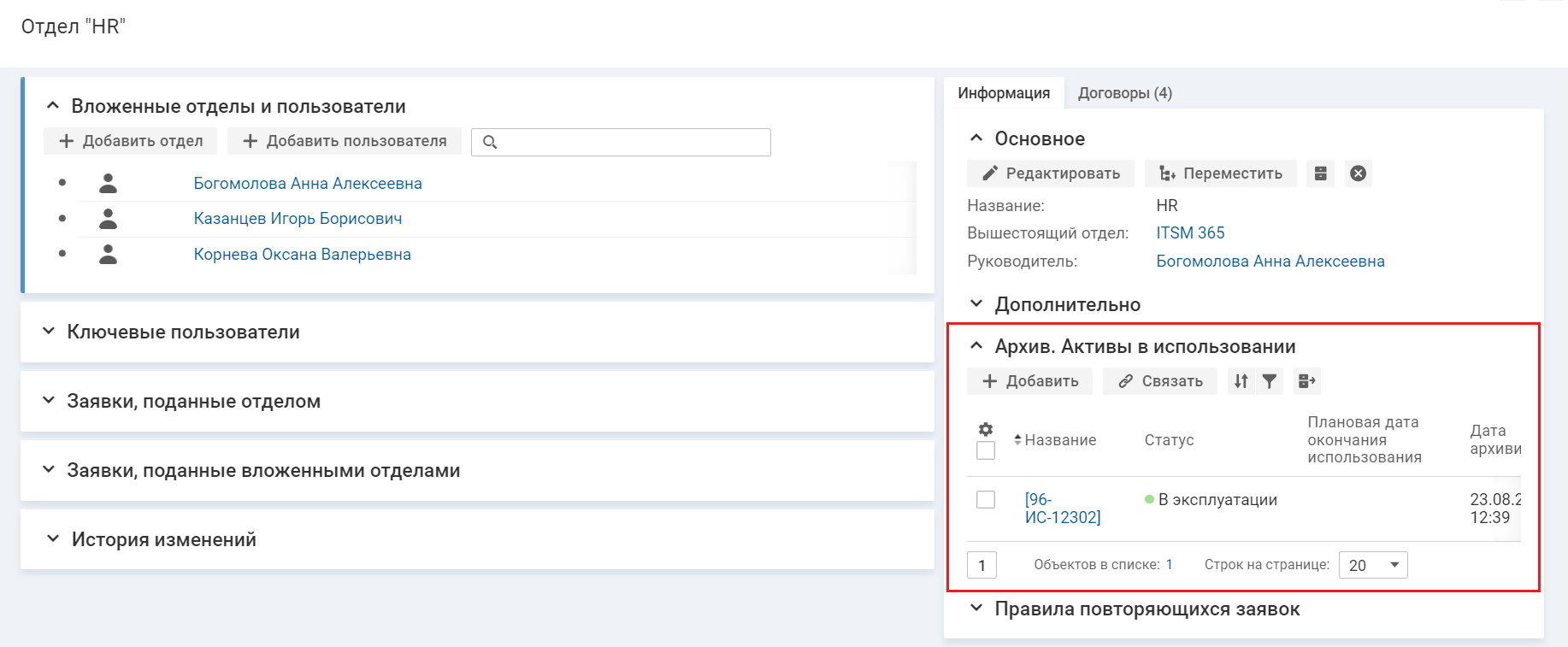Sort the table by the Название column

click(x=1058, y=440)
